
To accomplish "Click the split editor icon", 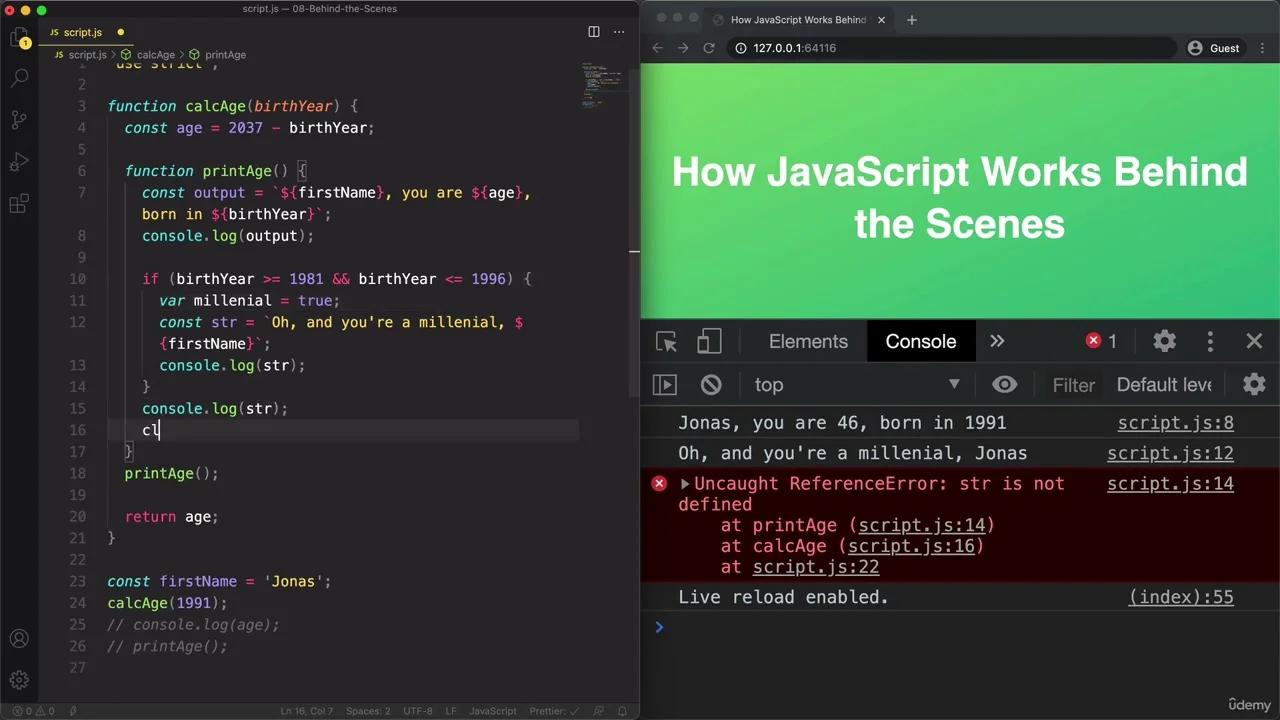I will [594, 32].
